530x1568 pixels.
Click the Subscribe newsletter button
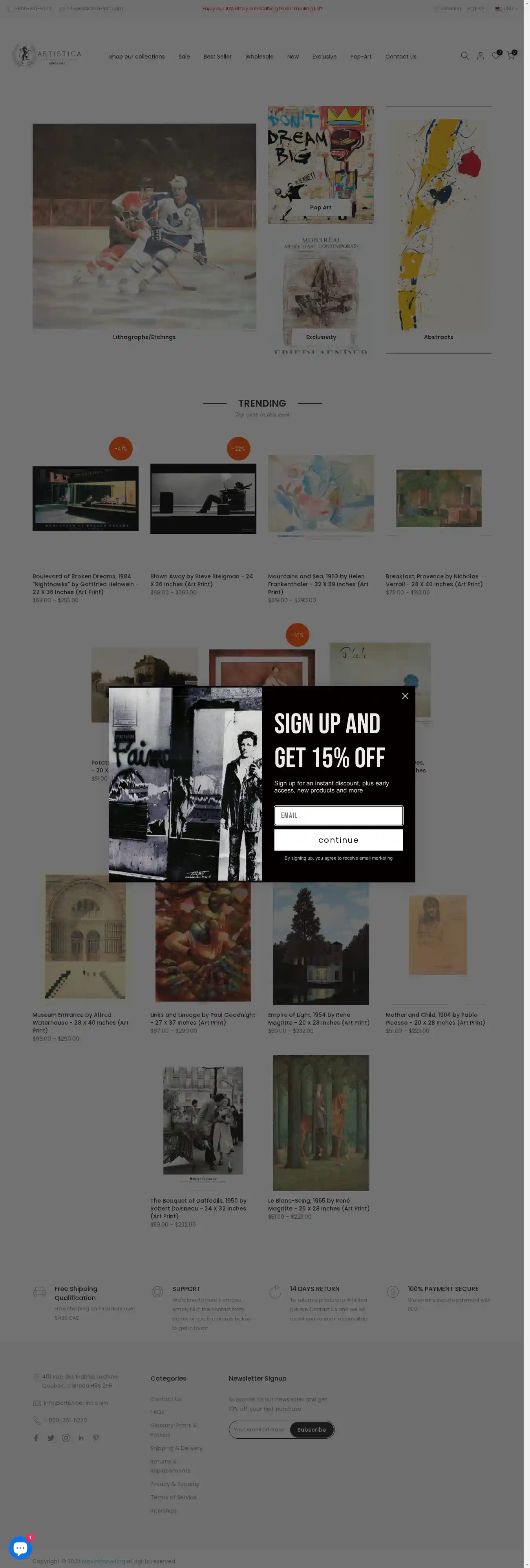click(x=312, y=1429)
